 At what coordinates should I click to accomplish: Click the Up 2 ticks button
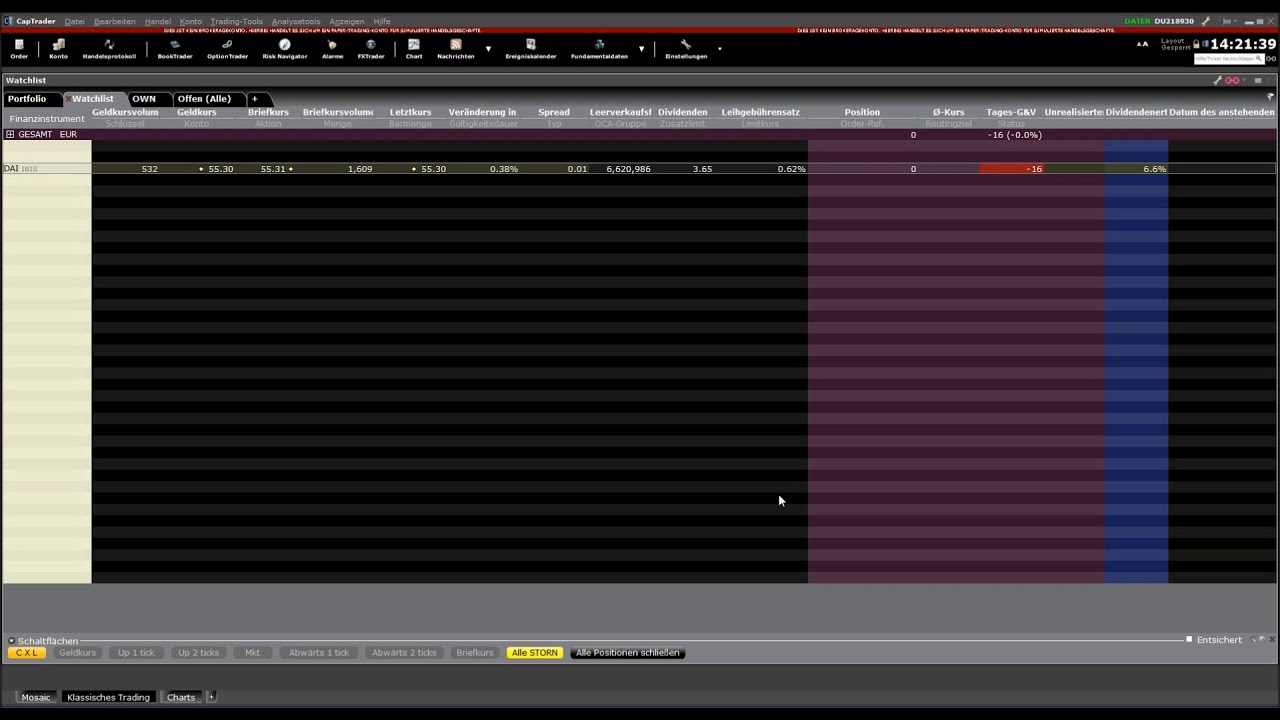(198, 653)
